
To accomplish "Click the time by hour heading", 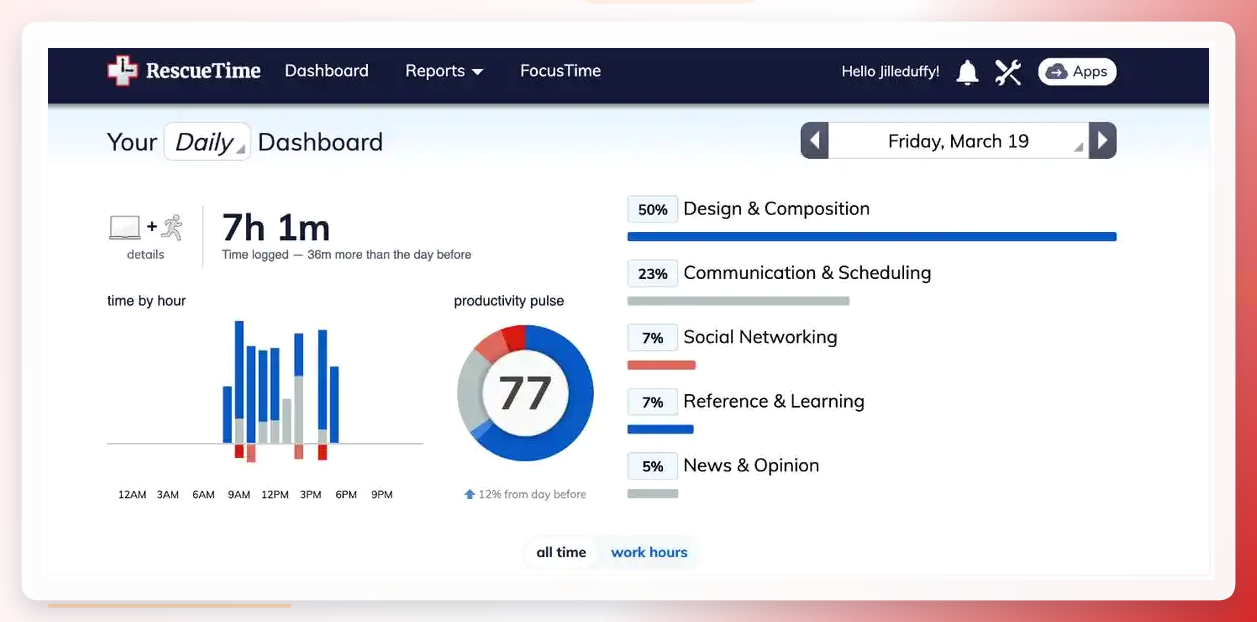I will (147, 301).
